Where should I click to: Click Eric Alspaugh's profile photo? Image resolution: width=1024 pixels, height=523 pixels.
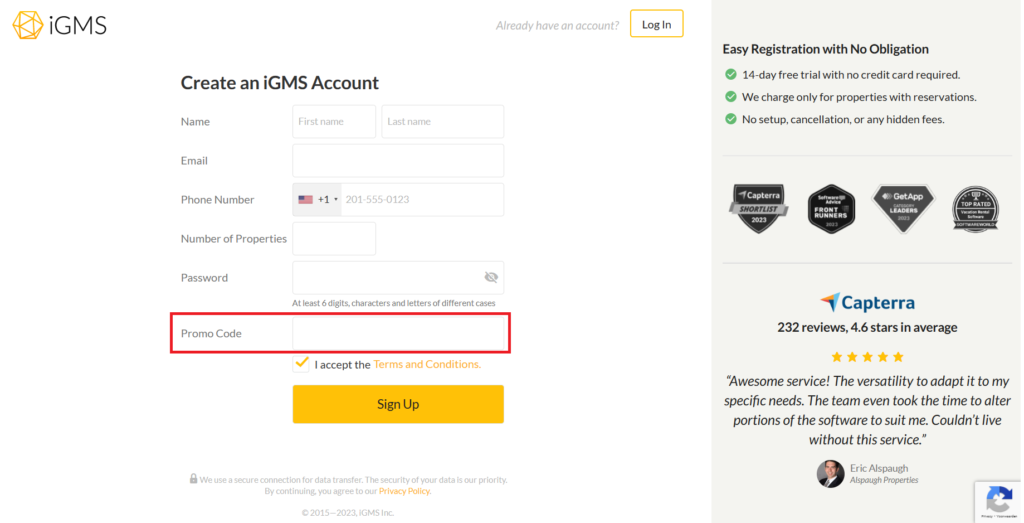coord(830,473)
